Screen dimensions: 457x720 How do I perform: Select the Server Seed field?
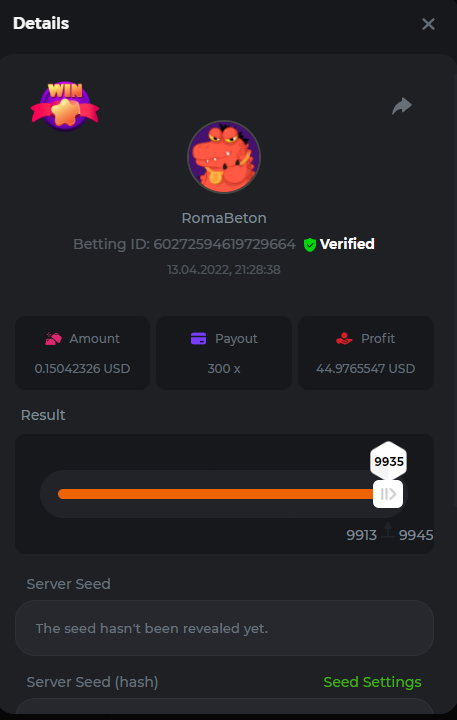click(x=225, y=628)
